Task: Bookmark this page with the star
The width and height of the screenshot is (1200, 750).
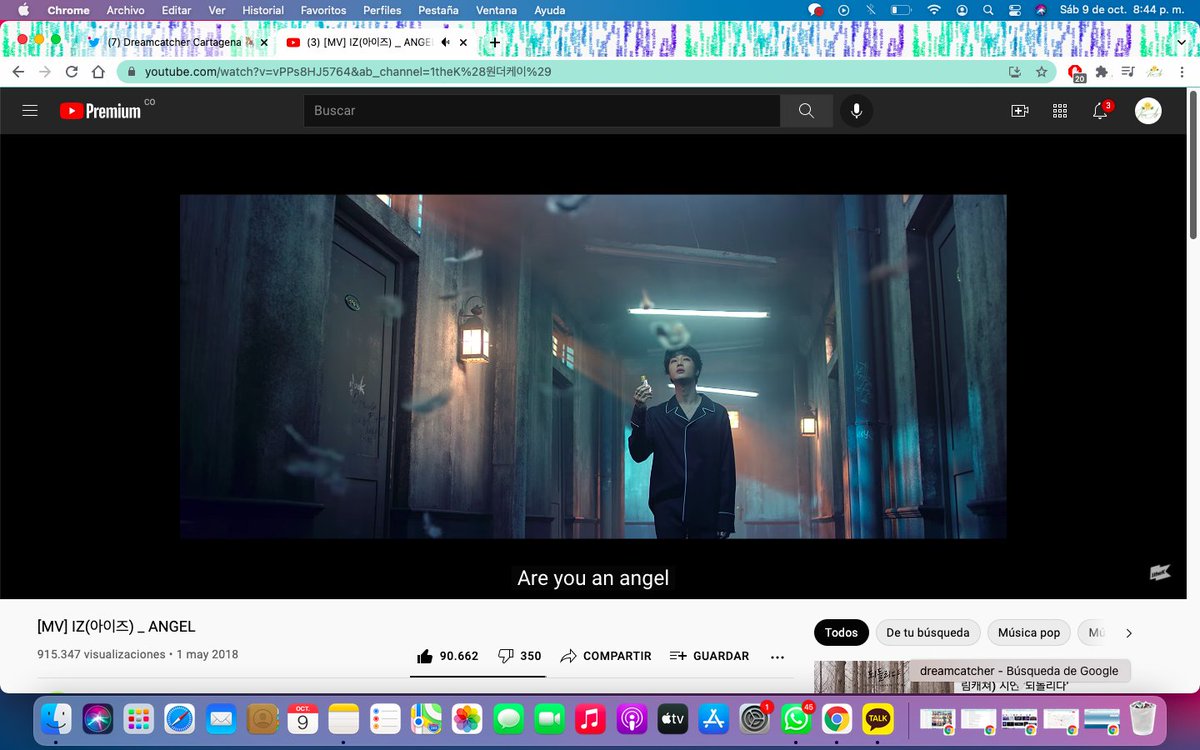Action: 1041,72
